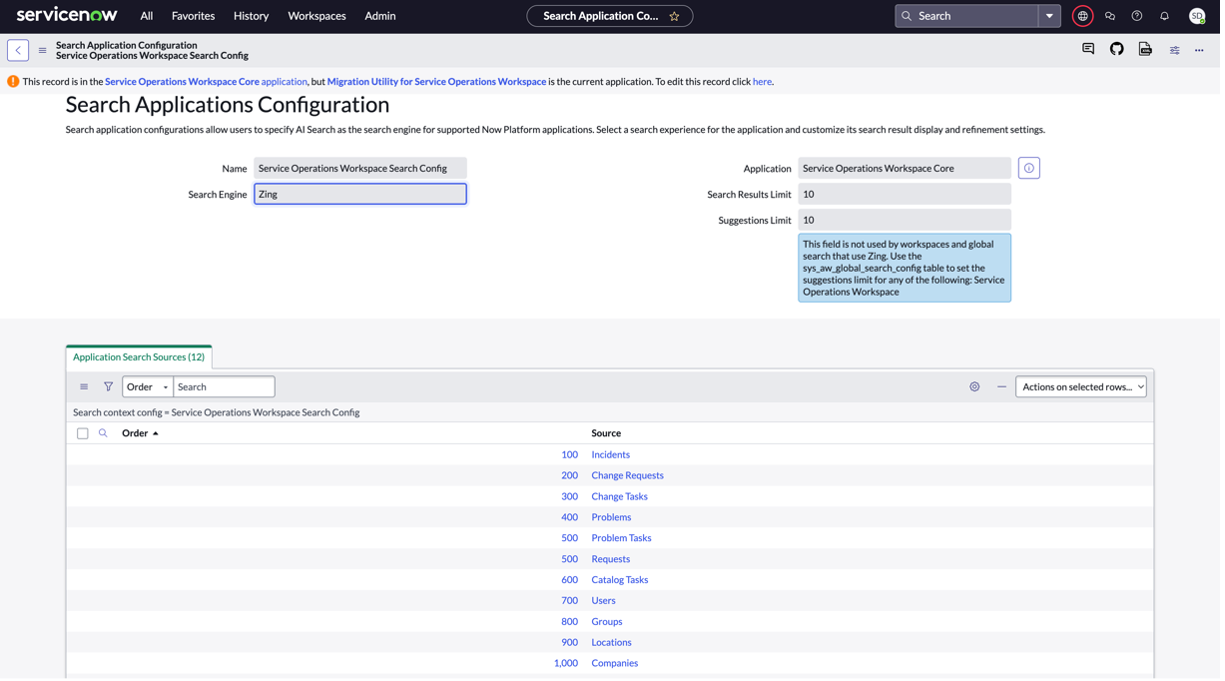The height and width of the screenshot is (681, 1225).
Task: Click the favorite star in the title pill
Action: (x=677, y=16)
